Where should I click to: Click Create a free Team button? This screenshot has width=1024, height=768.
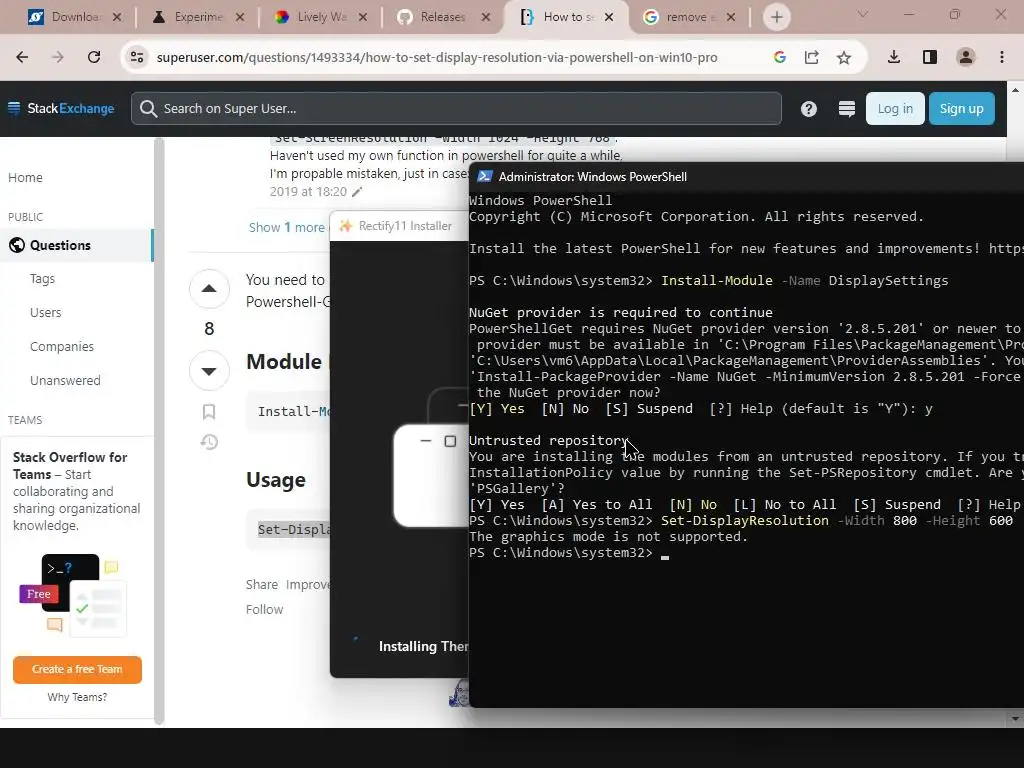(77, 669)
